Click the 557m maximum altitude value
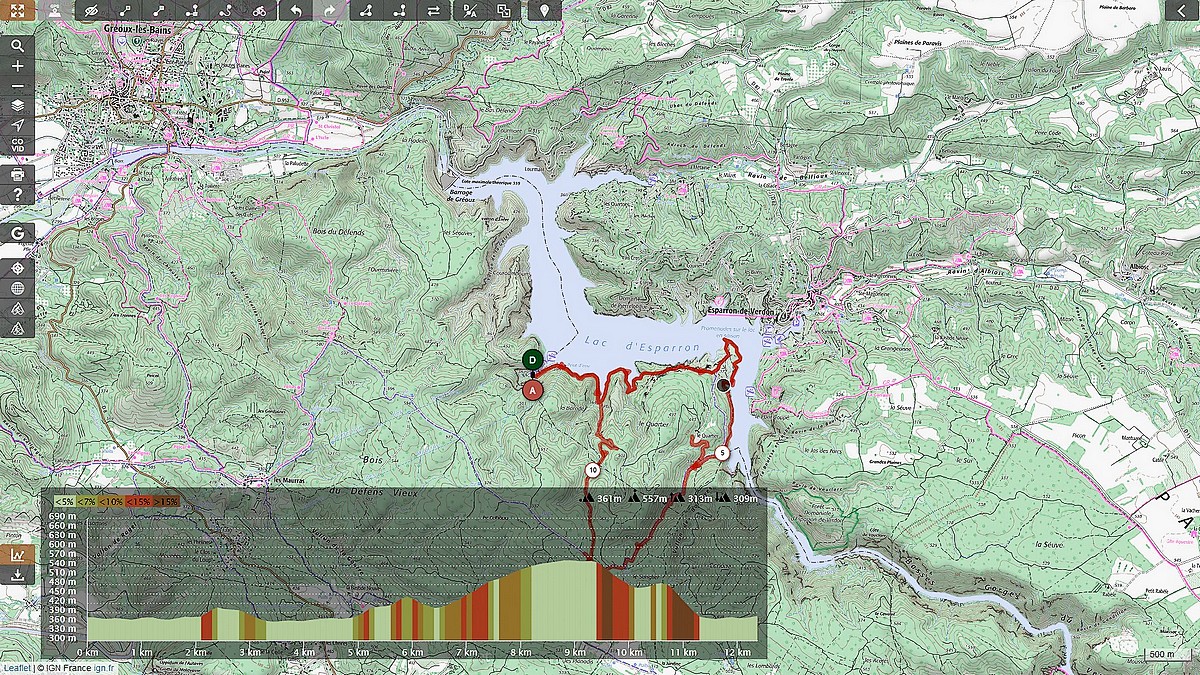This screenshot has width=1200, height=675. pos(654,498)
